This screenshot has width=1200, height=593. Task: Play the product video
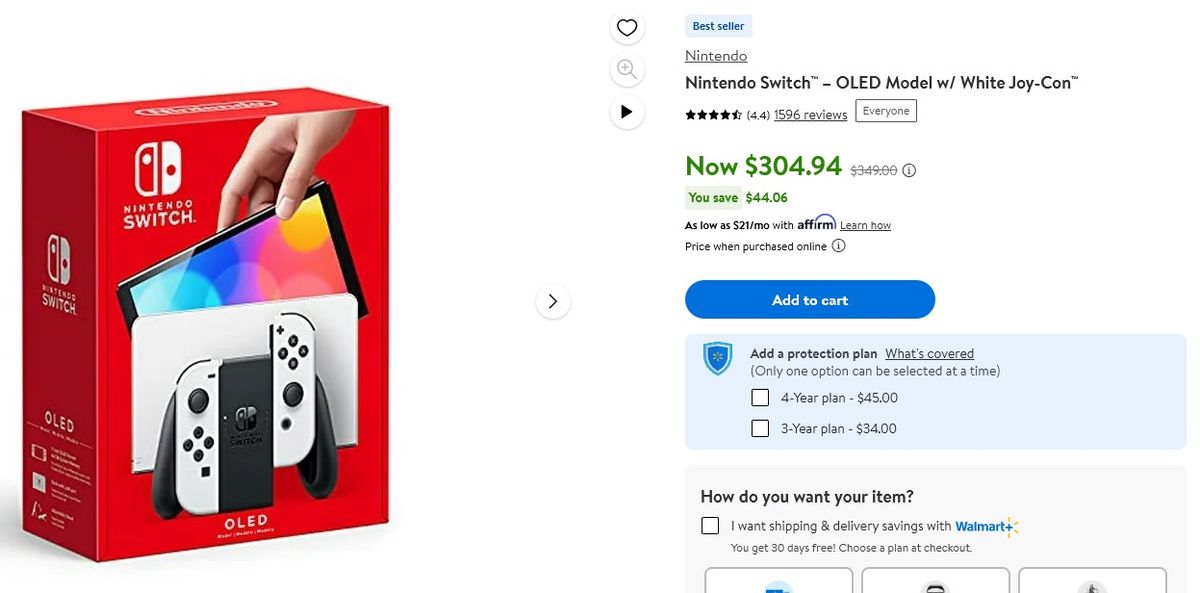(x=627, y=112)
